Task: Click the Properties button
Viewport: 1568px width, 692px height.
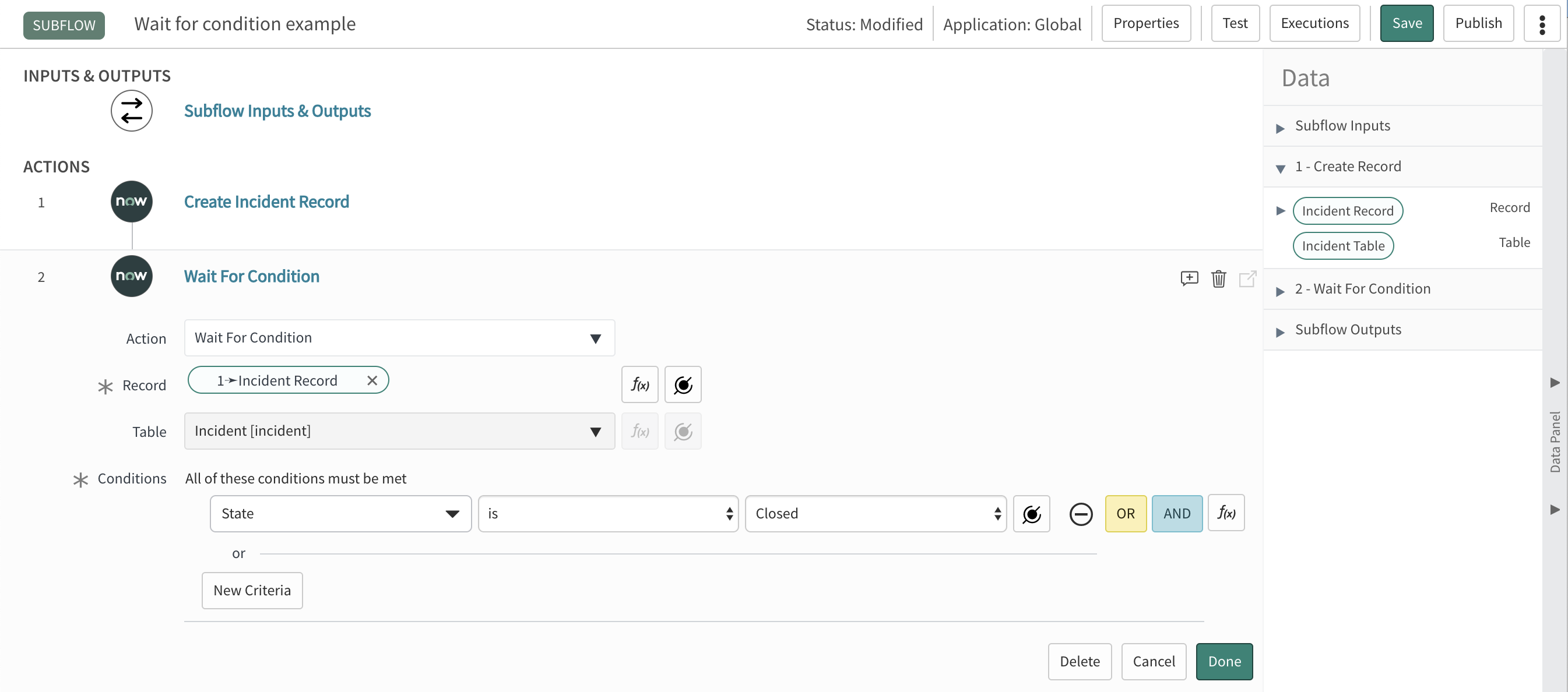Action: [x=1145, y=24]
